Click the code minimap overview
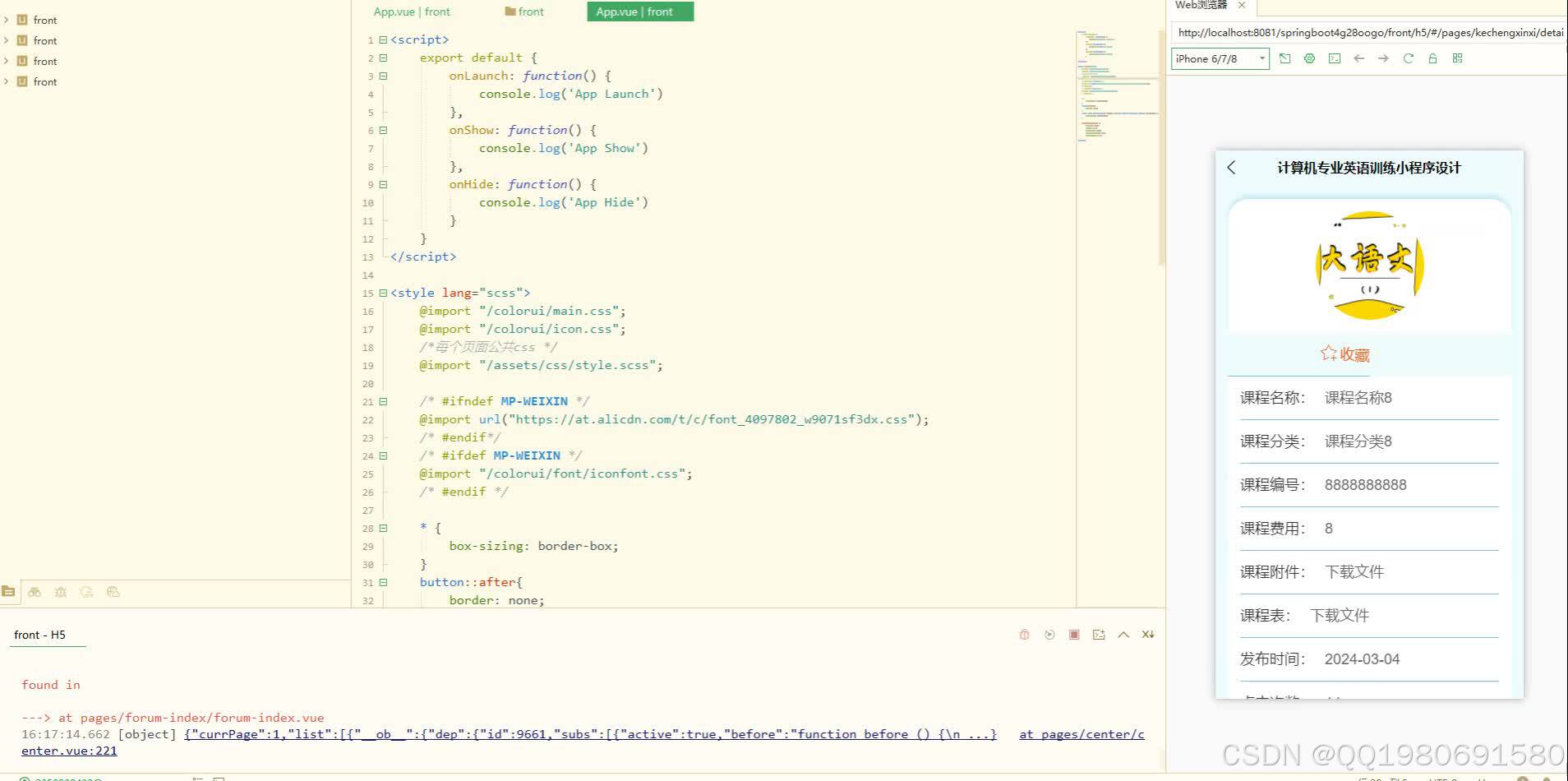The width and height of the screenshot is (1568, 781). click(x=1117, y=86)
